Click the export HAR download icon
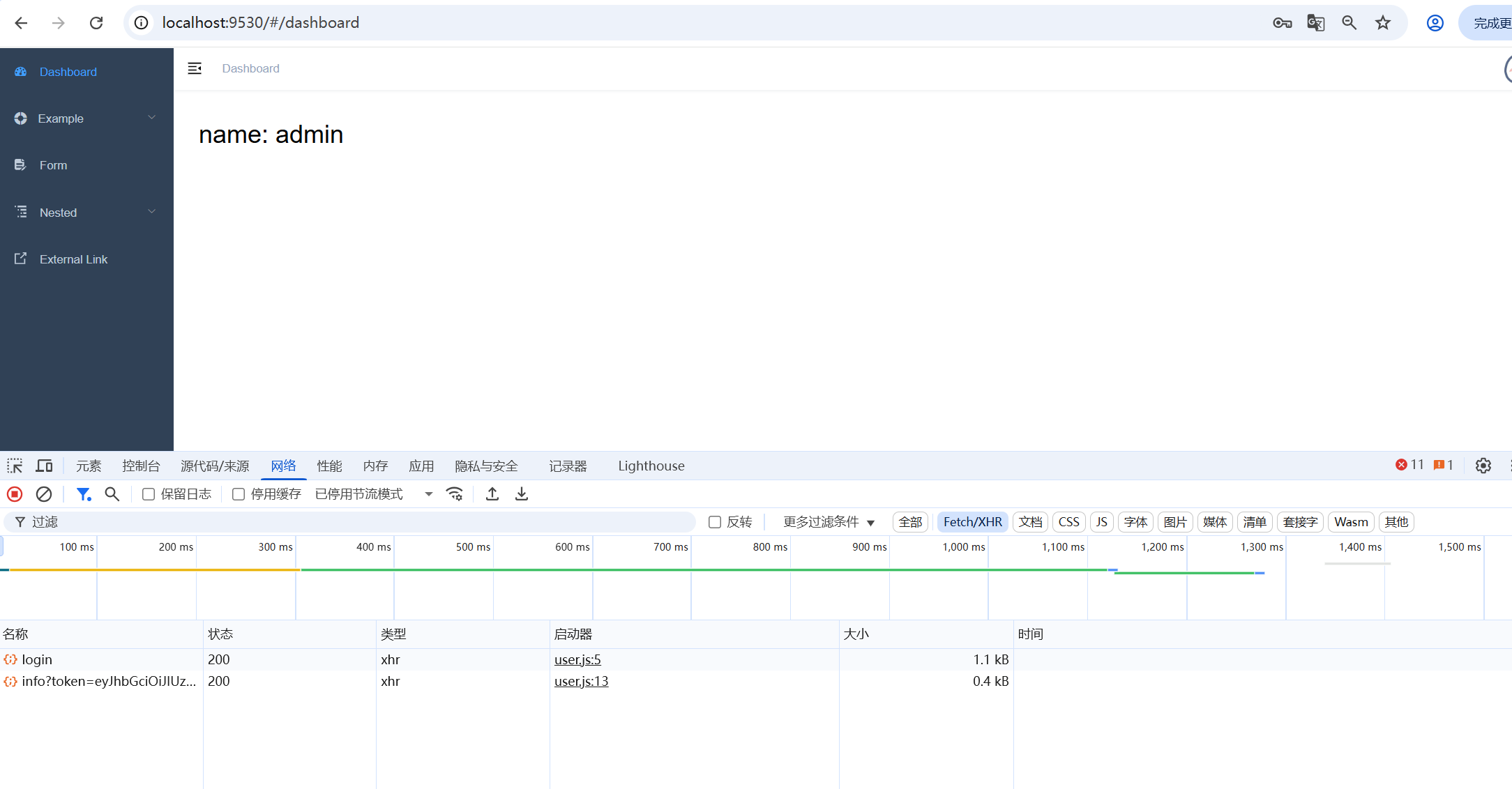The height and width of the screenshot is (789, 1512). tap(522, 494)
